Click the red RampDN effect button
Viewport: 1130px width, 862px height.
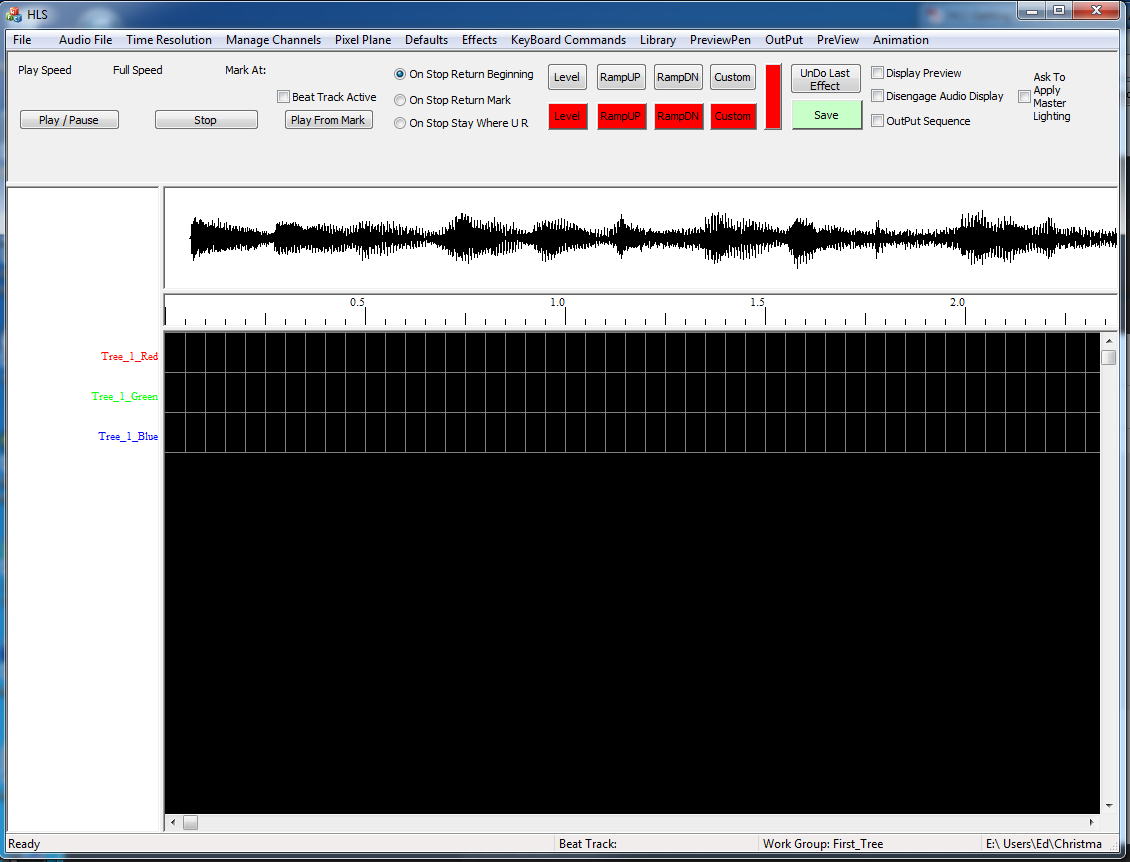(678, 116)
